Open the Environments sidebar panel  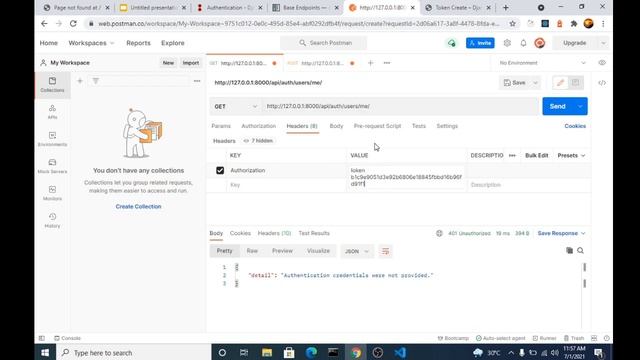(x=52, y=139)
